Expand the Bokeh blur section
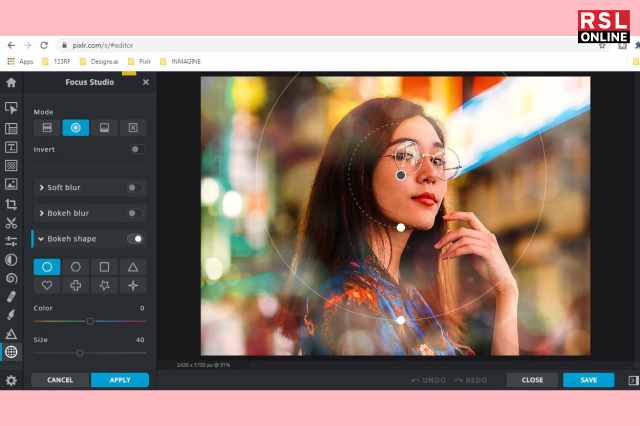Image resolution: width=640 pixels, height=426 pixels. pos(42,213)
